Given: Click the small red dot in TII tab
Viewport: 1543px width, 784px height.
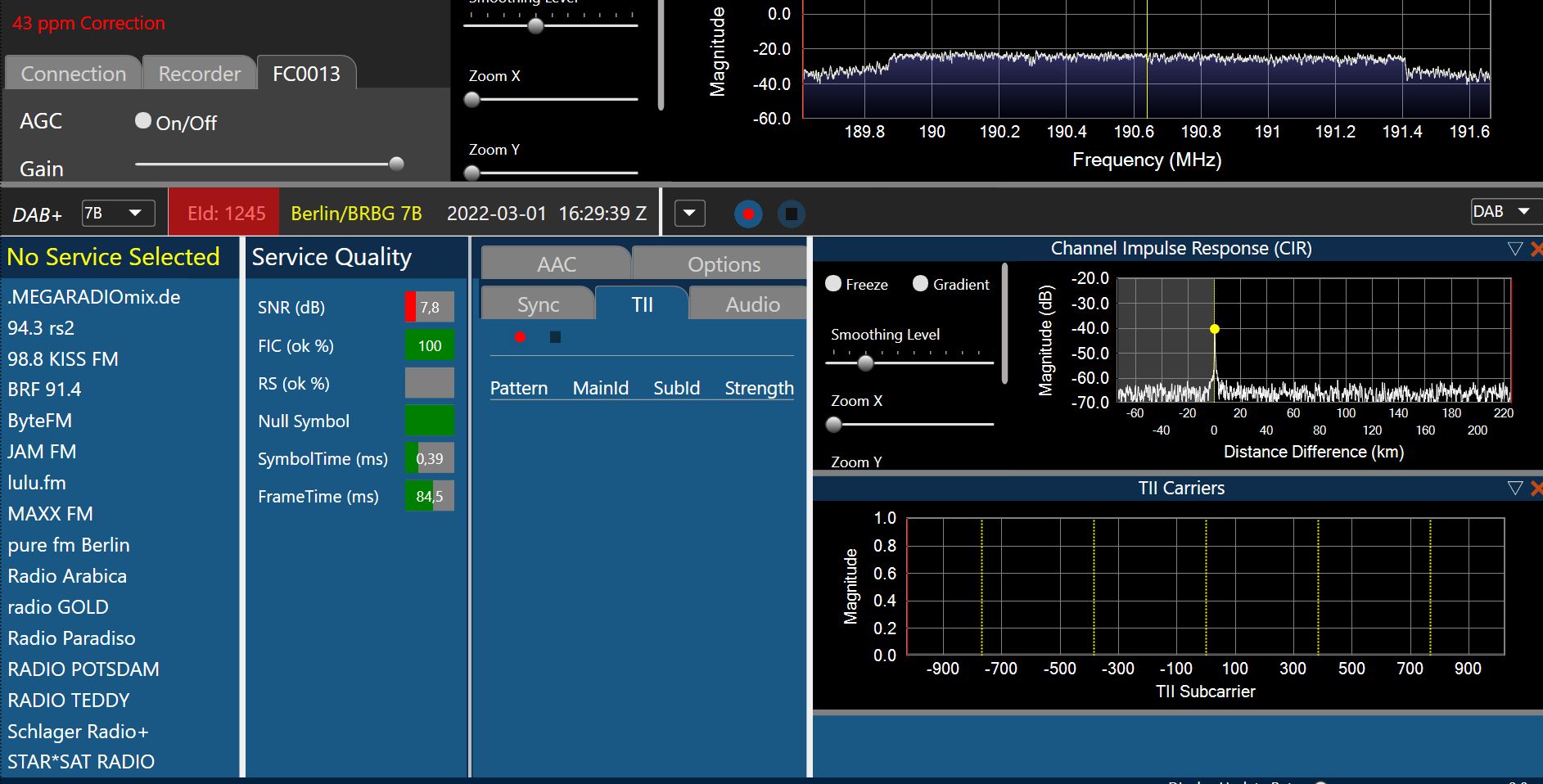Looking at the screenshot, I should (x=520, y=337).
